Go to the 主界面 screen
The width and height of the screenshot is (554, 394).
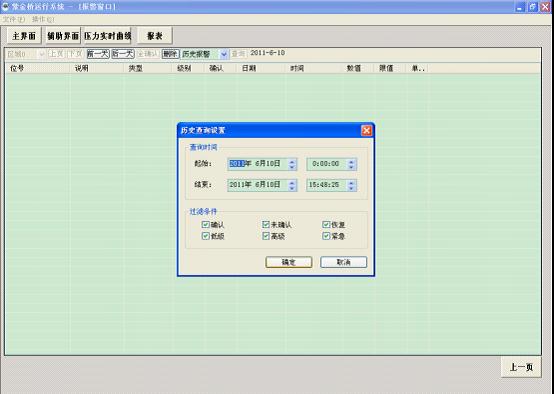click(24, 36)
